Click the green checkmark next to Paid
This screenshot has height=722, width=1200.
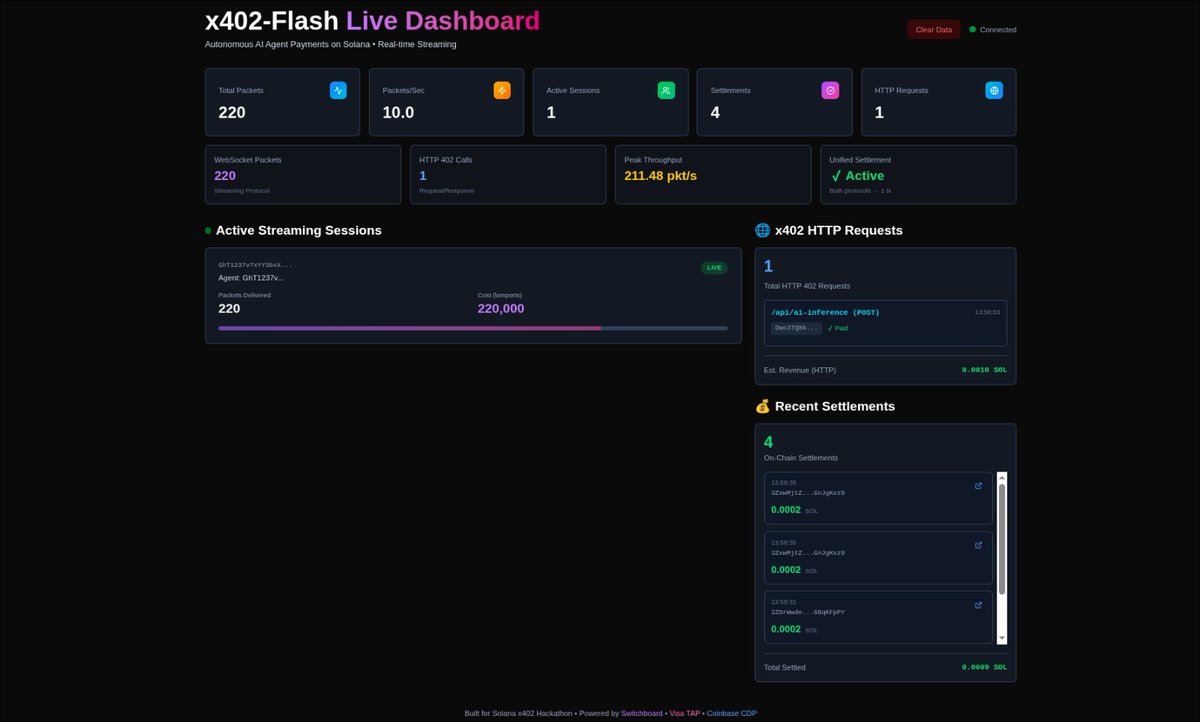(x=830, y=328)
